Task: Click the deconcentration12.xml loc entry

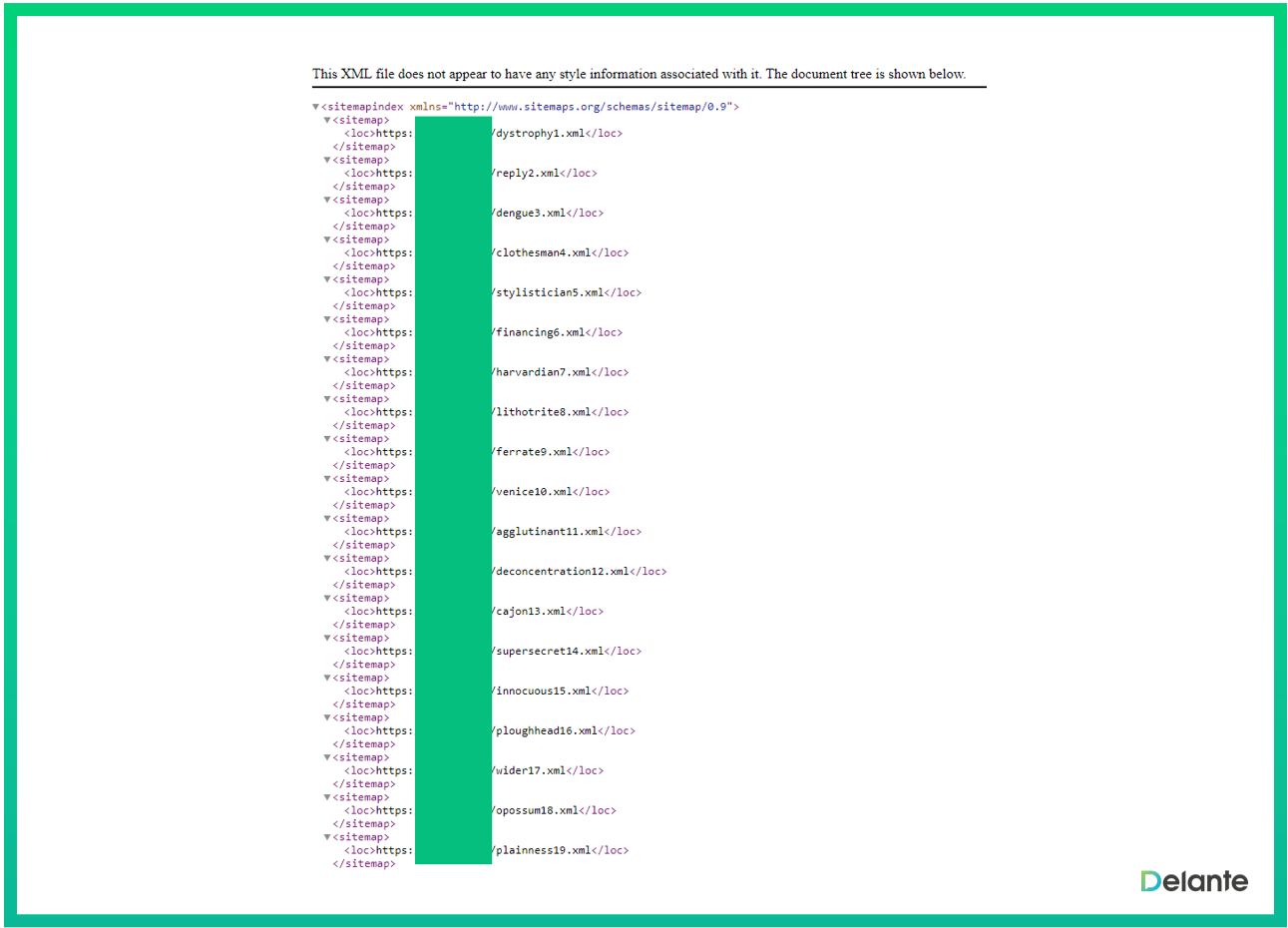Action: (562, 572)
